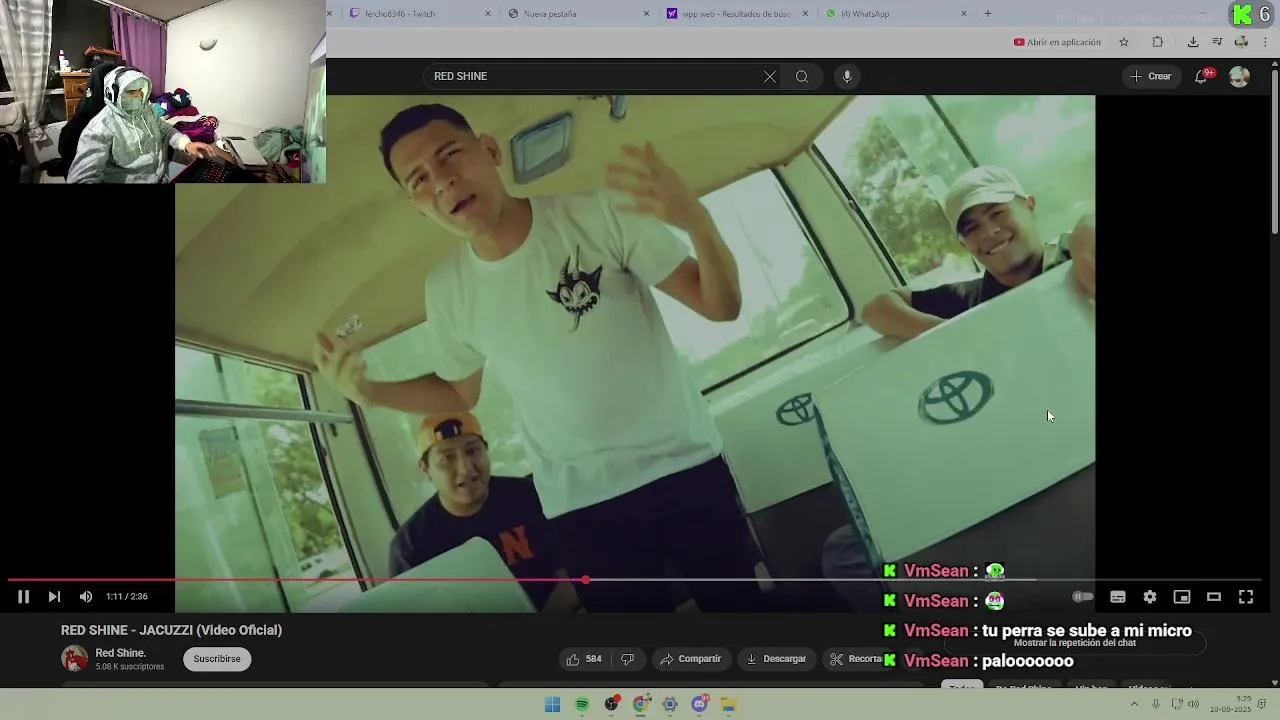The width and height of the screenshot is (1280, 720).
Task: Bookmark this page with star
Action: coord(1124,42)
